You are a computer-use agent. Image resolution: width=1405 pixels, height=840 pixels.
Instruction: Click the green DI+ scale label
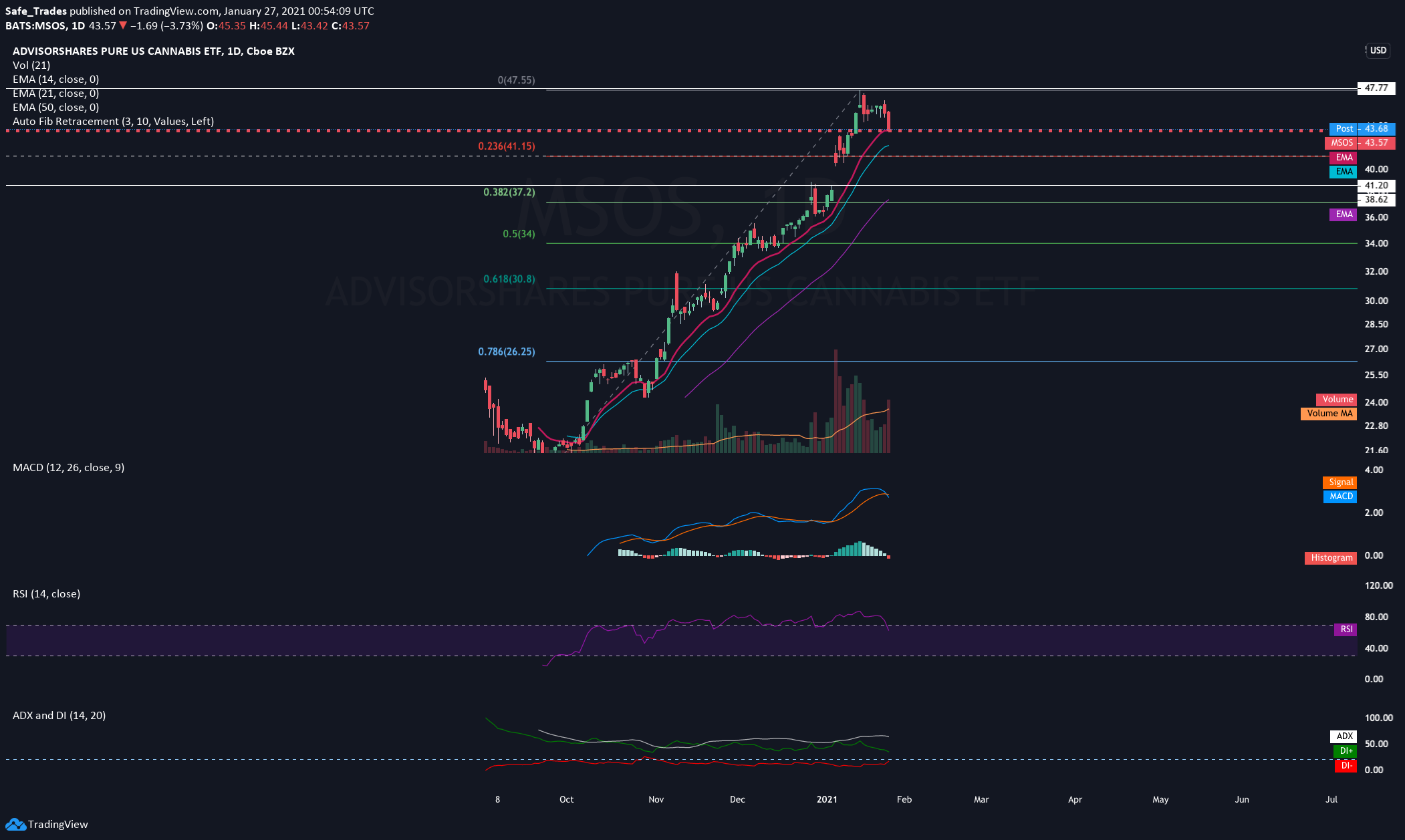point(1345,751)
